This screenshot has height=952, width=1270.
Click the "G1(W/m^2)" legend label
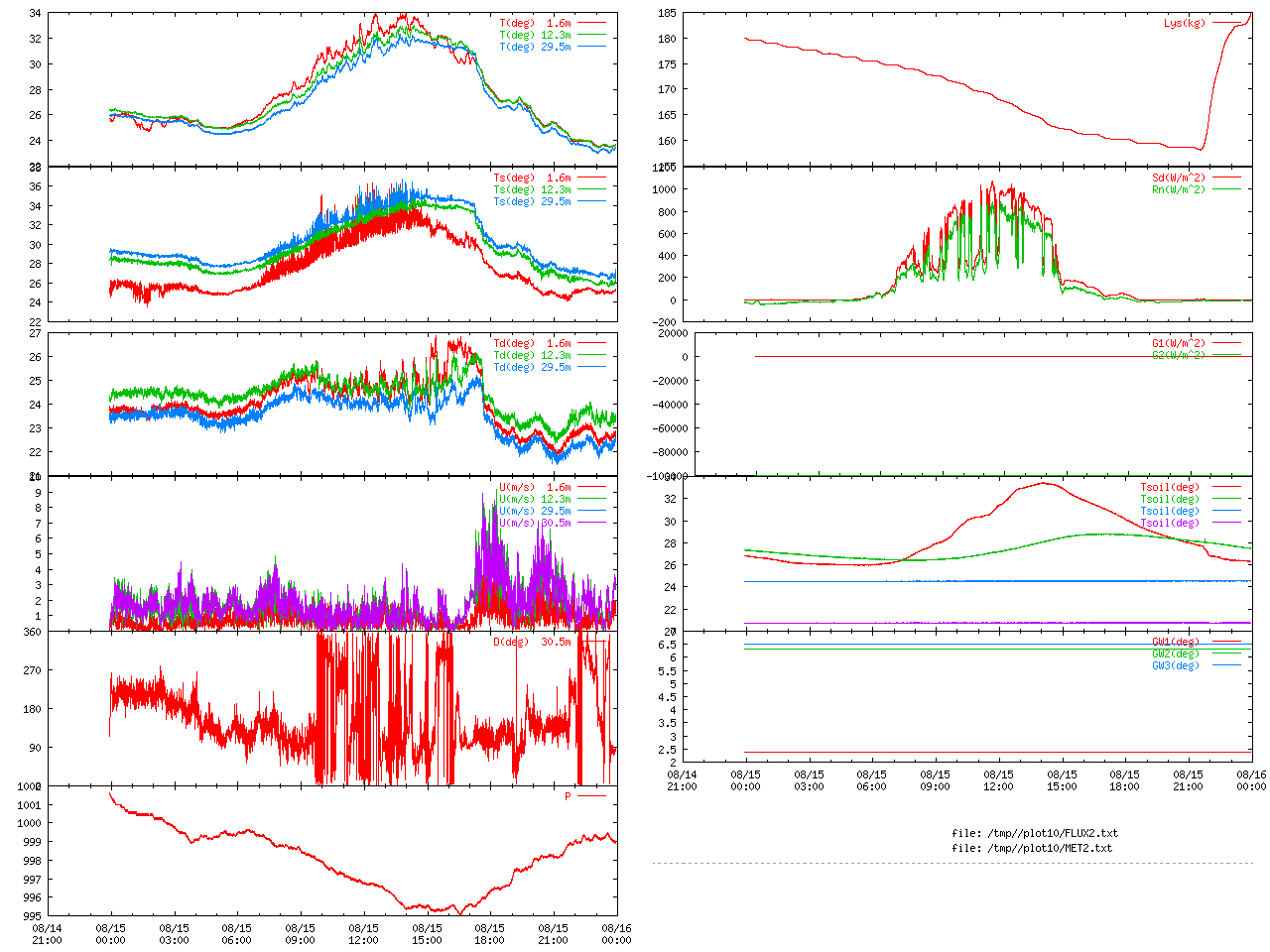(x=1179, y=343)
